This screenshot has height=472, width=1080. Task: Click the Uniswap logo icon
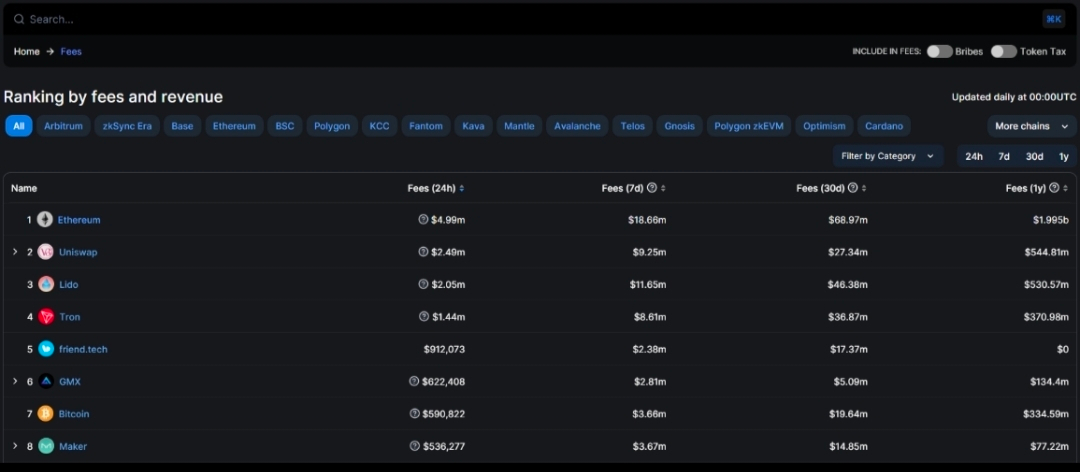tap(46, 252)
